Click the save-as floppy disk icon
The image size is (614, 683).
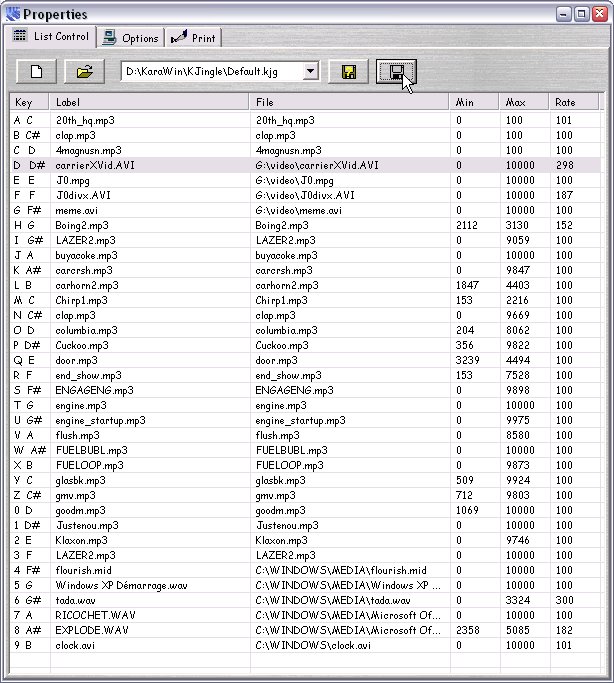point(396,71)
